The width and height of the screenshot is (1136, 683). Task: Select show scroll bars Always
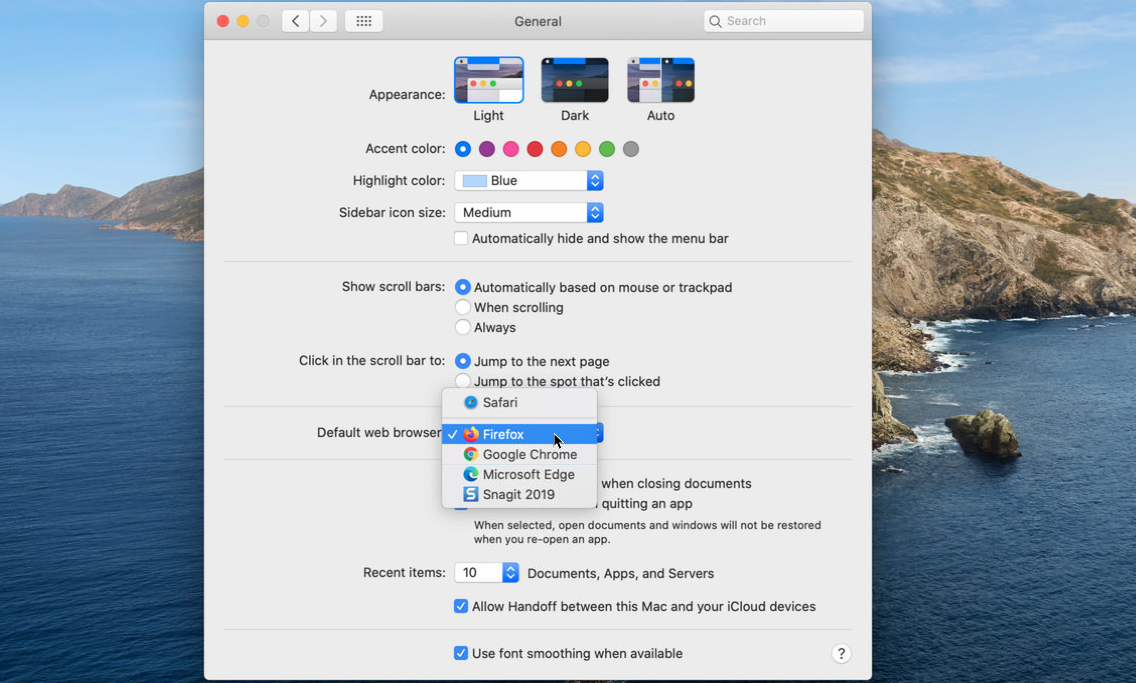(463, 327)
